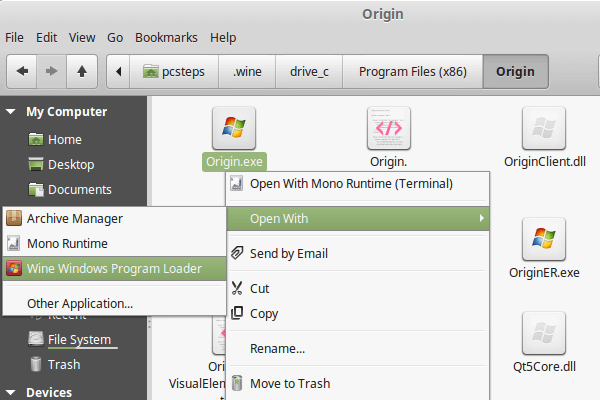This screenshot has height=400, width=600.
Task: Choose Move to Trash from context menu
Action: tap(358, 383)
